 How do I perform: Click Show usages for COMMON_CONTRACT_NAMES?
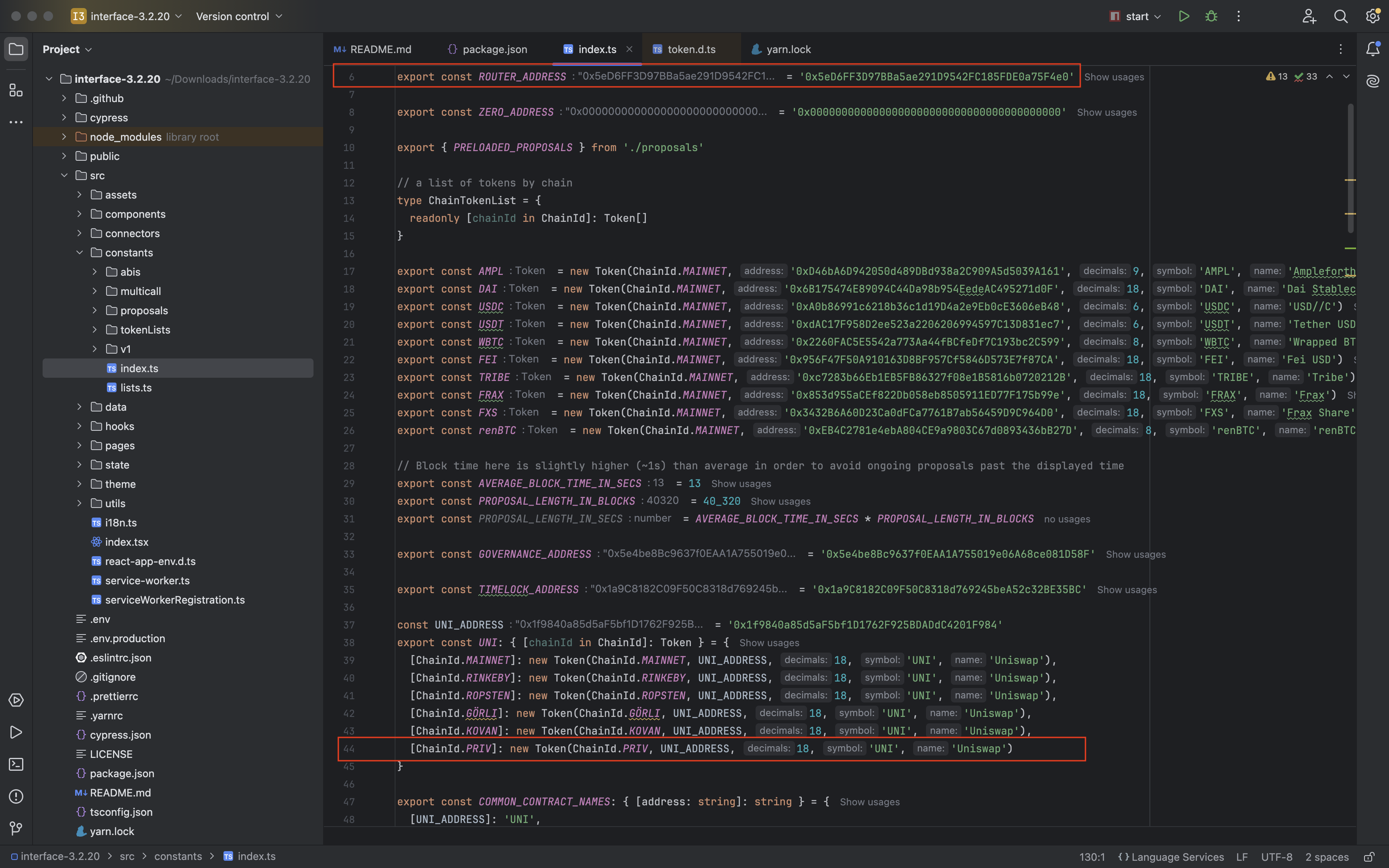tap(870, 802)
